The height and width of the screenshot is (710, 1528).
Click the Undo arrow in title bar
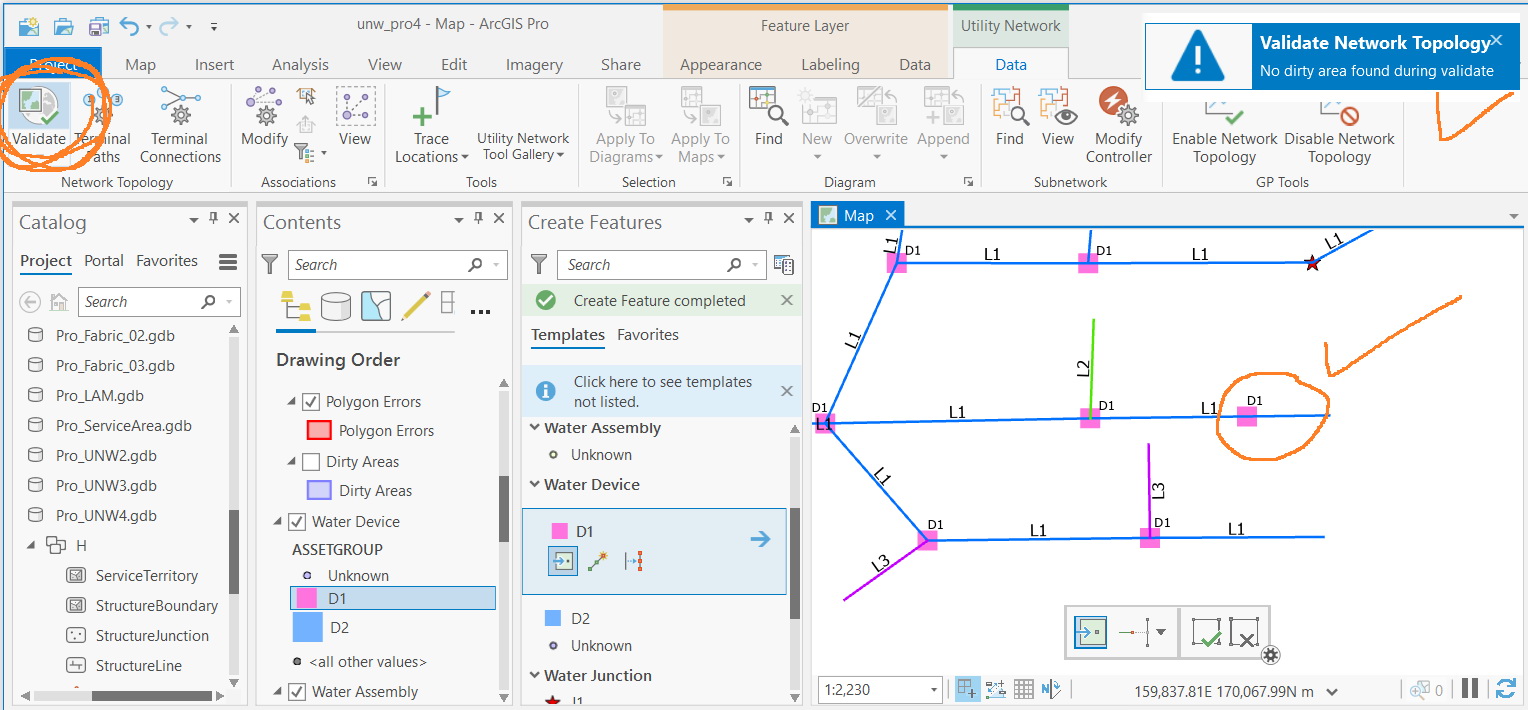[x=129, y=26]
